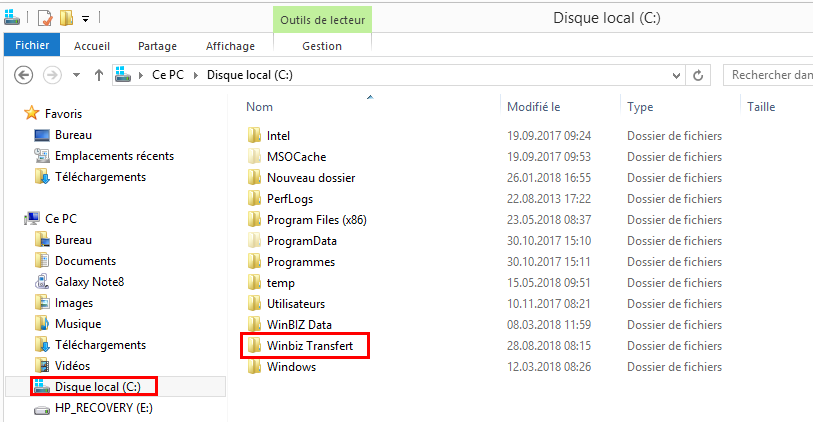Refresh the Disque local (C:) folder view
Viewport: 813px width, 422px height.
coord(698,75)
